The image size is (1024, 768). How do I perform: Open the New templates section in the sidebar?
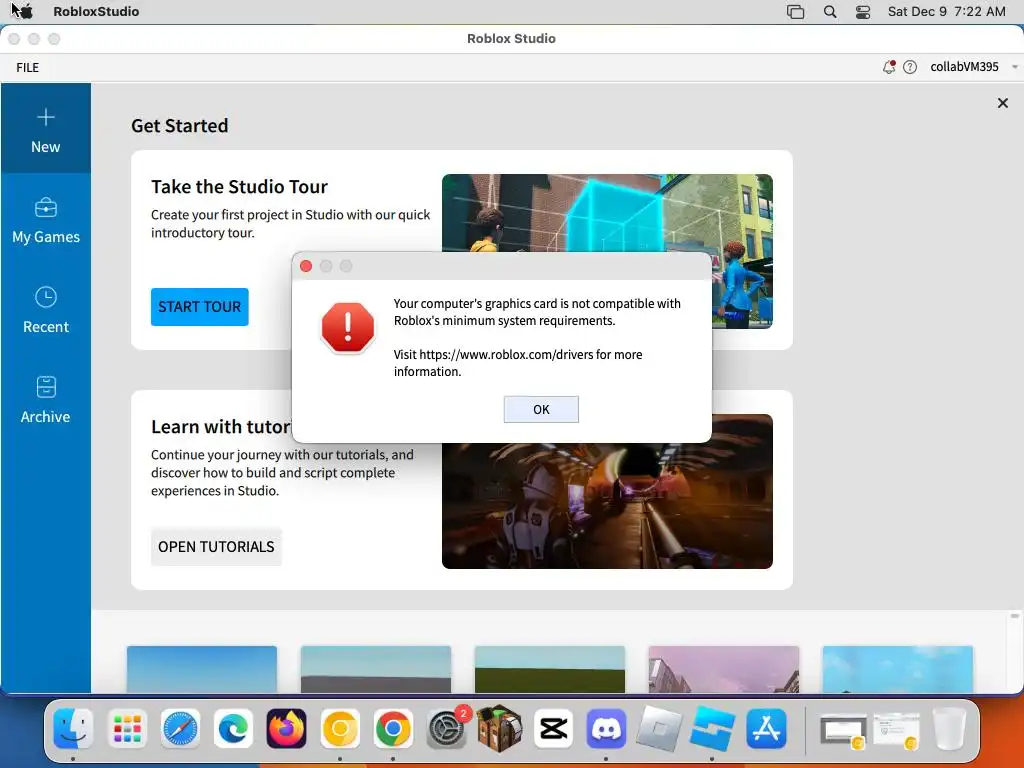pyautogui.click(x=46, y=129)
